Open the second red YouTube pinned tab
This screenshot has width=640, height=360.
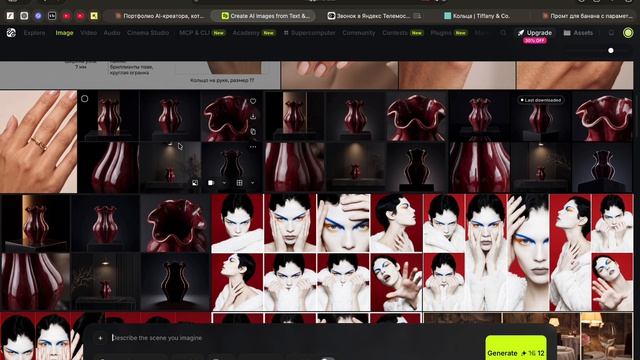80,16
